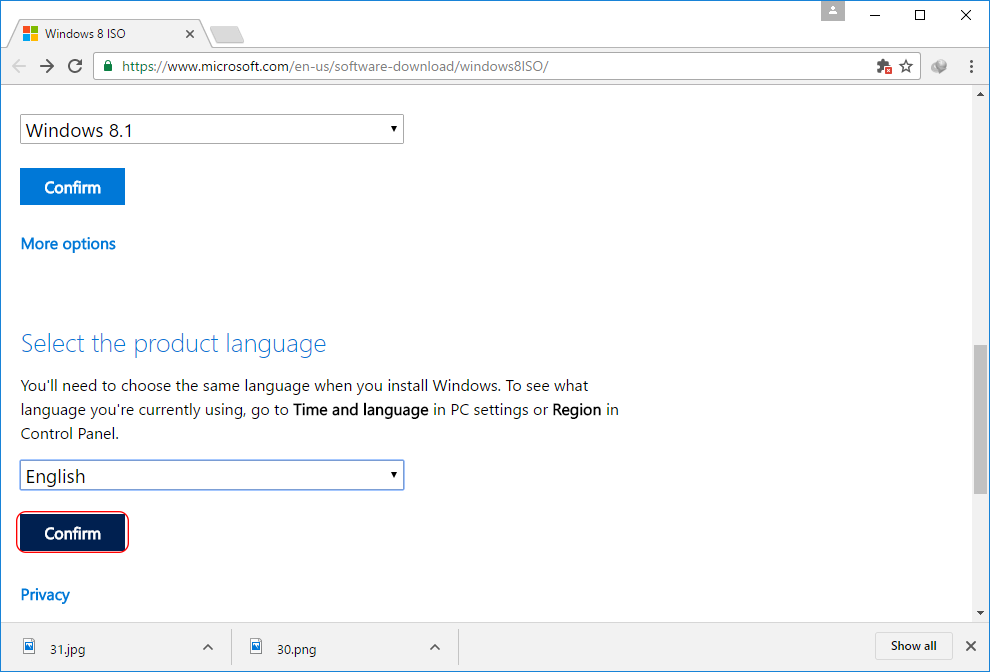Open the Windows 8.1 edition dropdown
990x672 pixels.
coord(212,129)
